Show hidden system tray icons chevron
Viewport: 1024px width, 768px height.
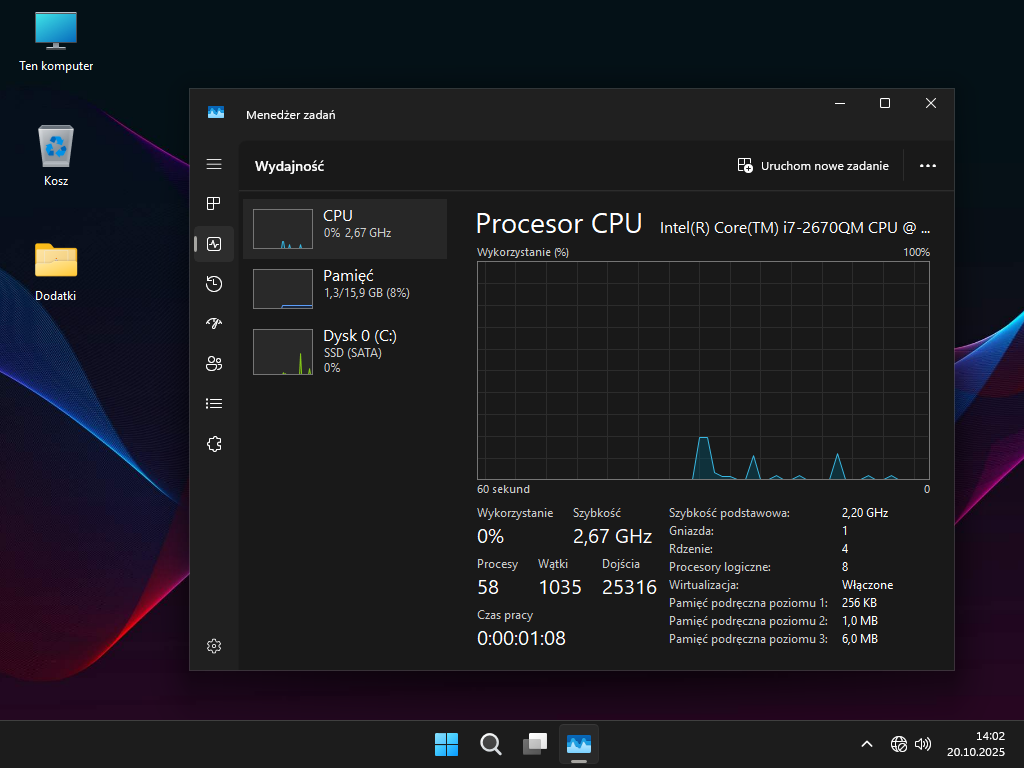867,744
